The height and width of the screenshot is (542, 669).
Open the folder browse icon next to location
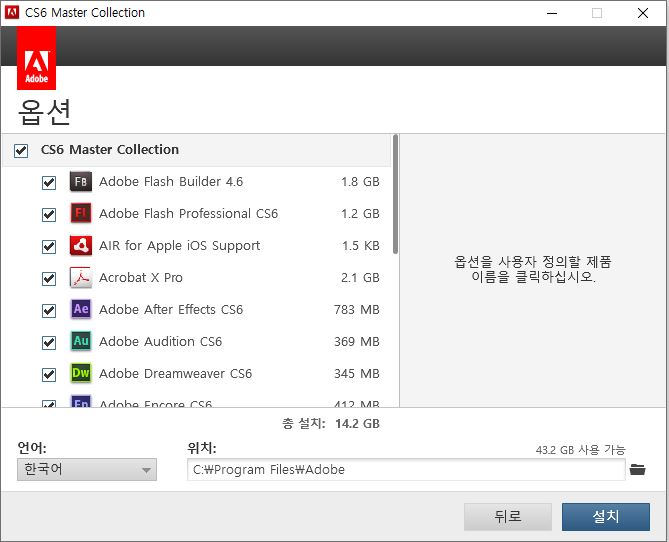click(637, 469)
